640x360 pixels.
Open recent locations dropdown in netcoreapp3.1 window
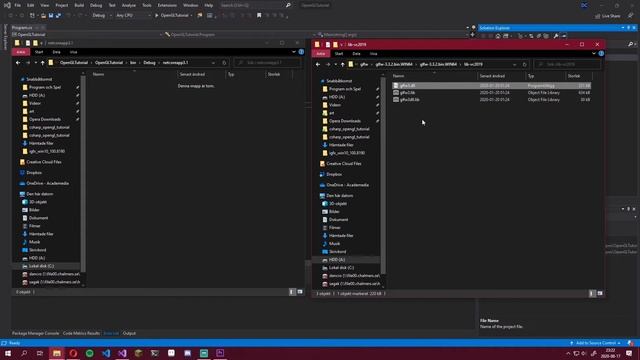tap(36, 63)
